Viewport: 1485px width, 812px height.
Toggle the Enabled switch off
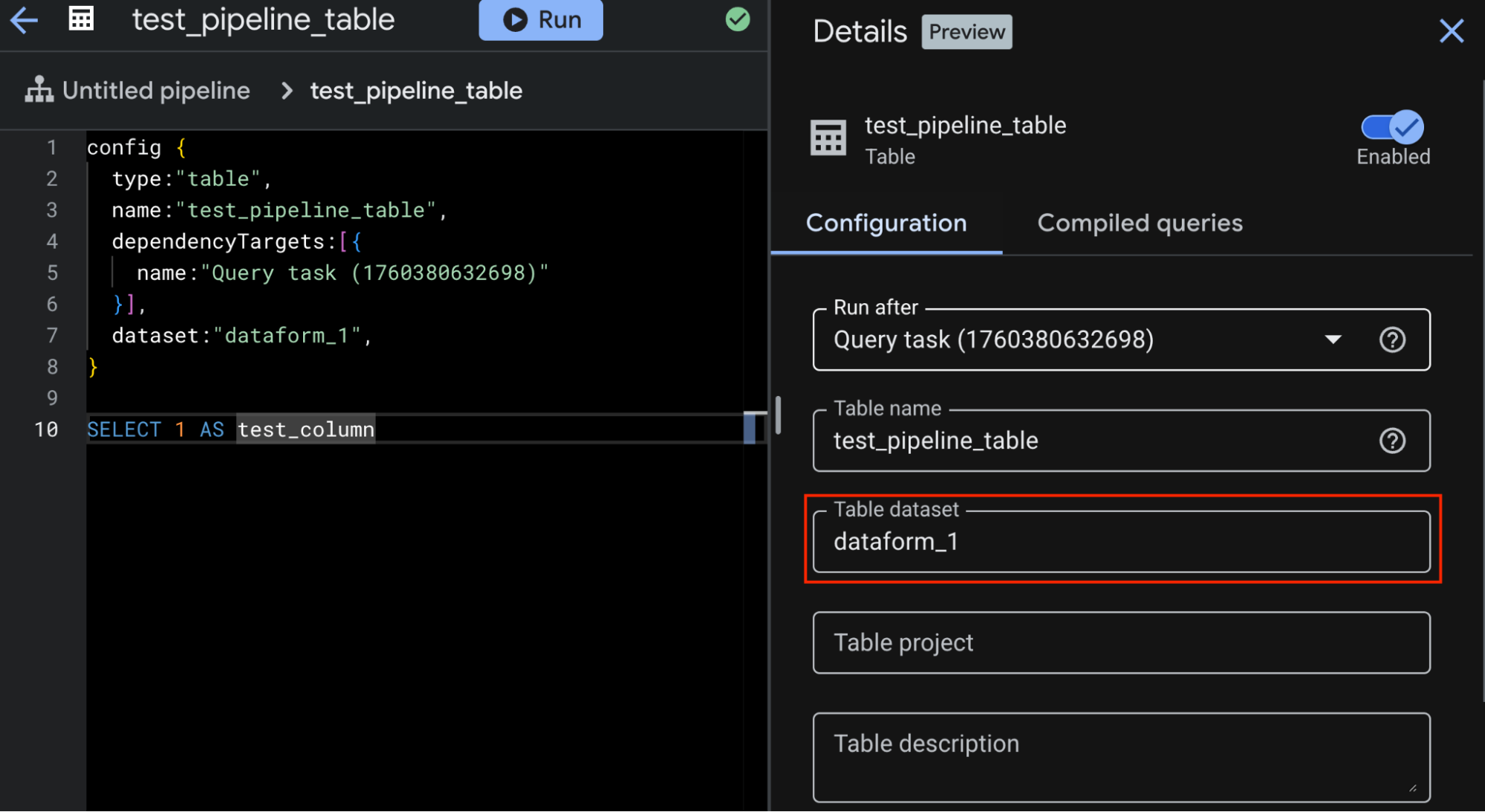pyautogui.click(x=1392, y=128)
